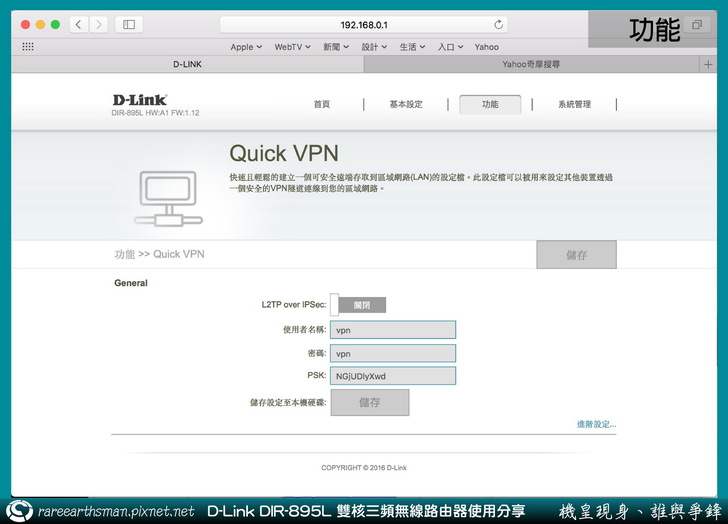
Task: Show the Safari sidebar
Action: coord(129,25)
